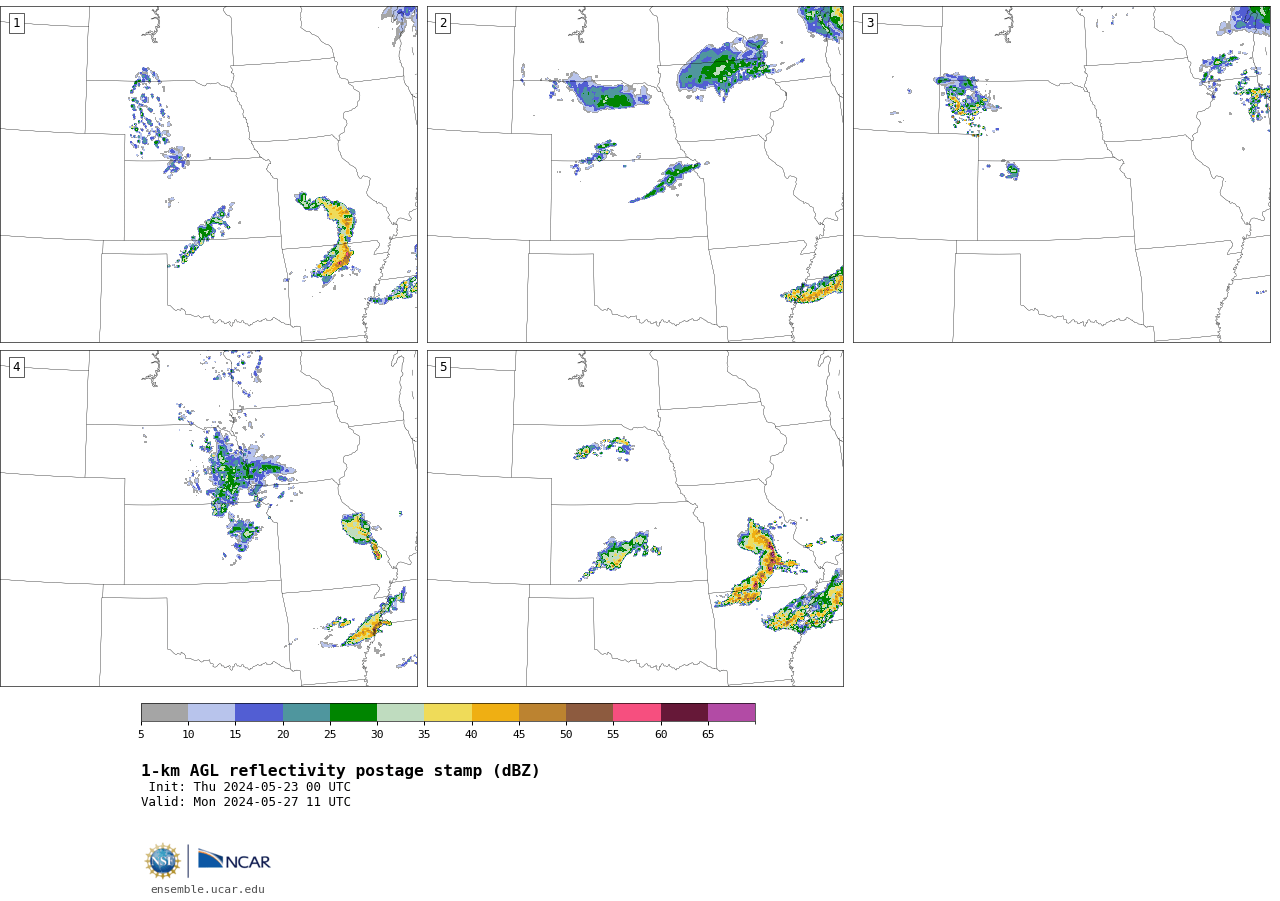Click the orange 40-45 dBZ swatch
This screenshot has width=1280, height=901.
(495, 713)
